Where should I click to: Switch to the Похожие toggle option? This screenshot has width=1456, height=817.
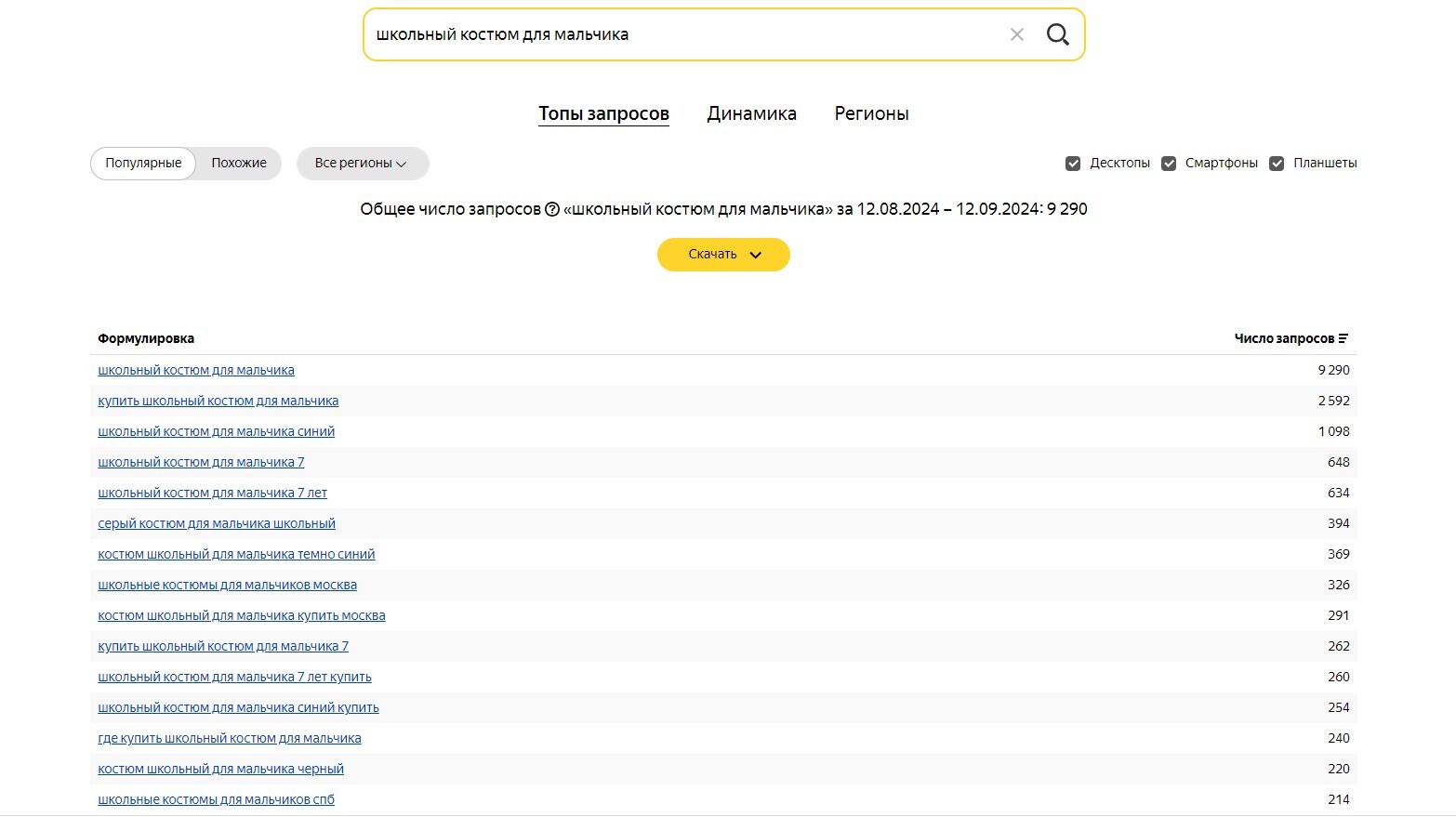pyautogui.click(x=239, y=164)
